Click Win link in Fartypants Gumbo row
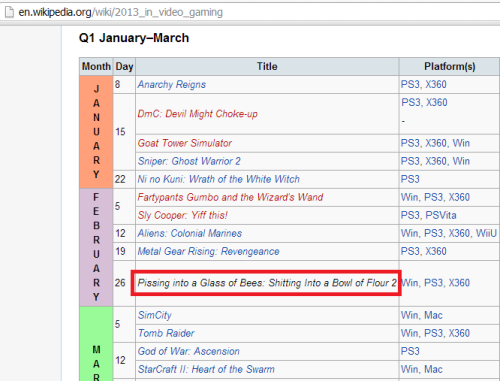The width and height of the screenshot is (500, 381). [x=409, y=197]
